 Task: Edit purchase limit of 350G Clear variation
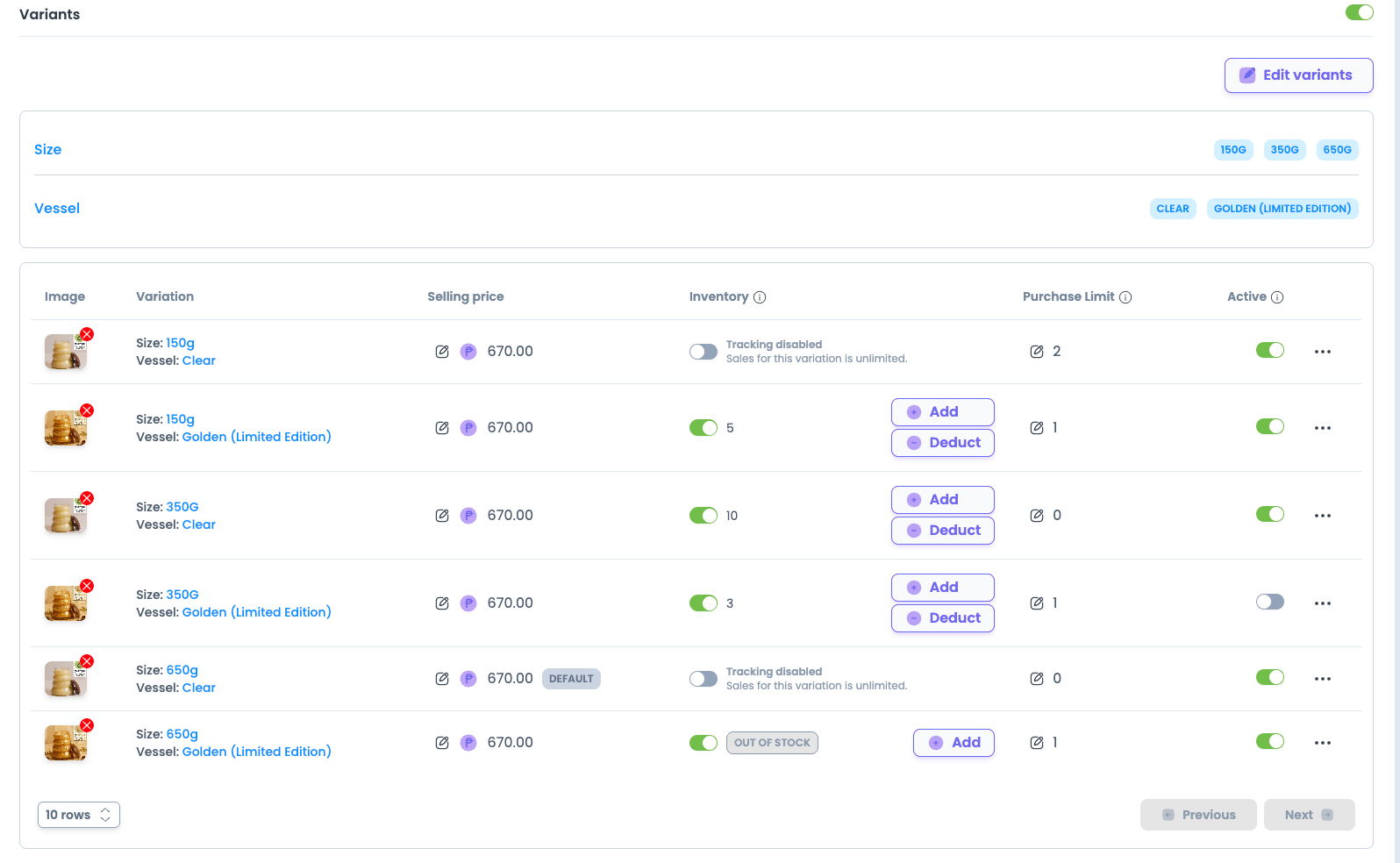point(1037,516)
